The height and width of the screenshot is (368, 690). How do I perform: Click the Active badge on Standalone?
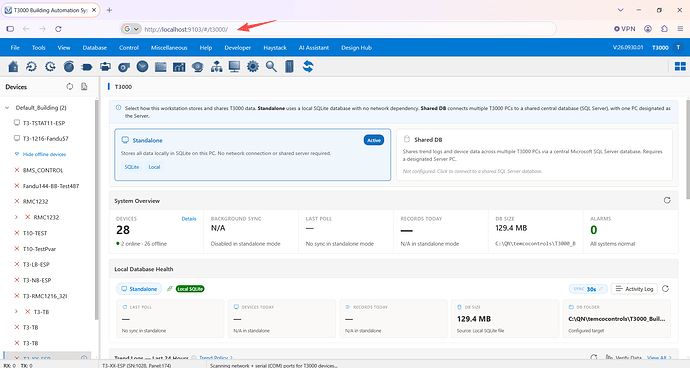[374, 140]
